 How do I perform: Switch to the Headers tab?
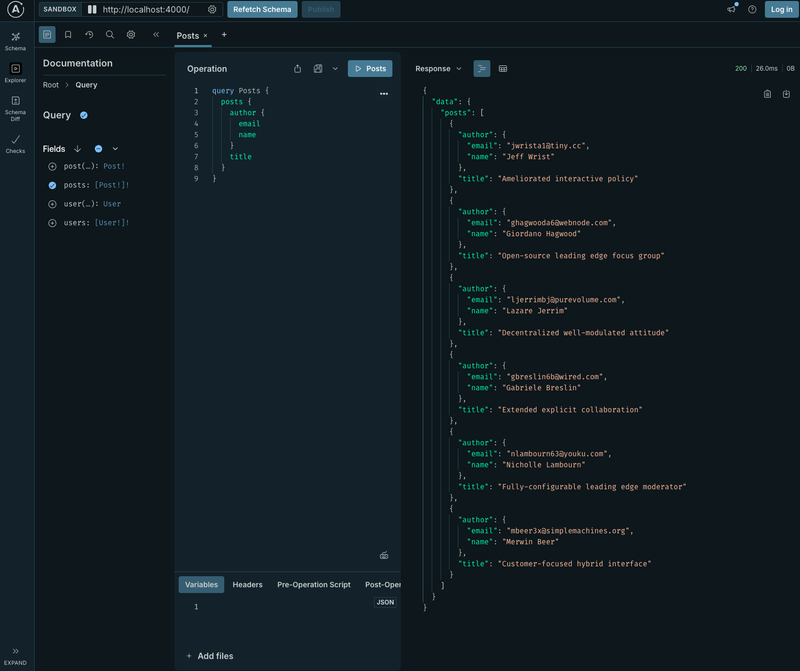coord(247,585)
